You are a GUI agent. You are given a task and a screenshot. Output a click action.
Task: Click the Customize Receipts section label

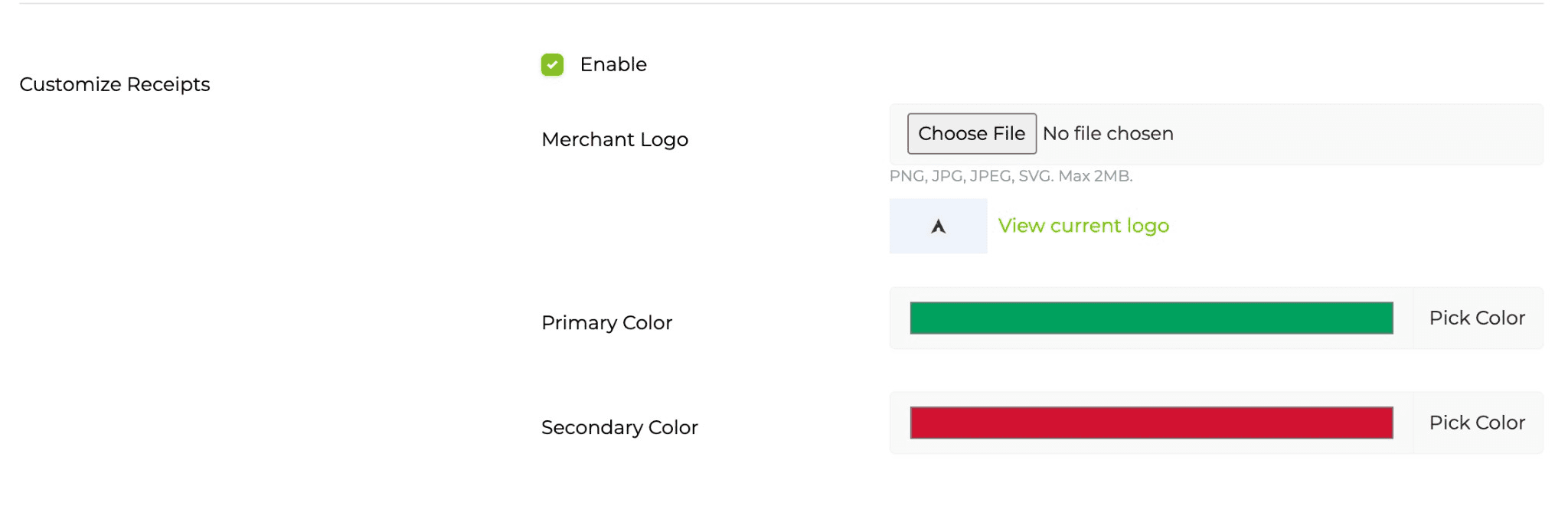tap(115, 84)
